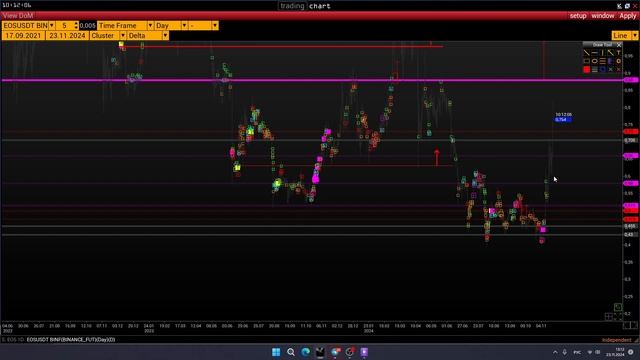Select the horizontal line tool in Draw Tool
The image size is (640, 360).
595,53
